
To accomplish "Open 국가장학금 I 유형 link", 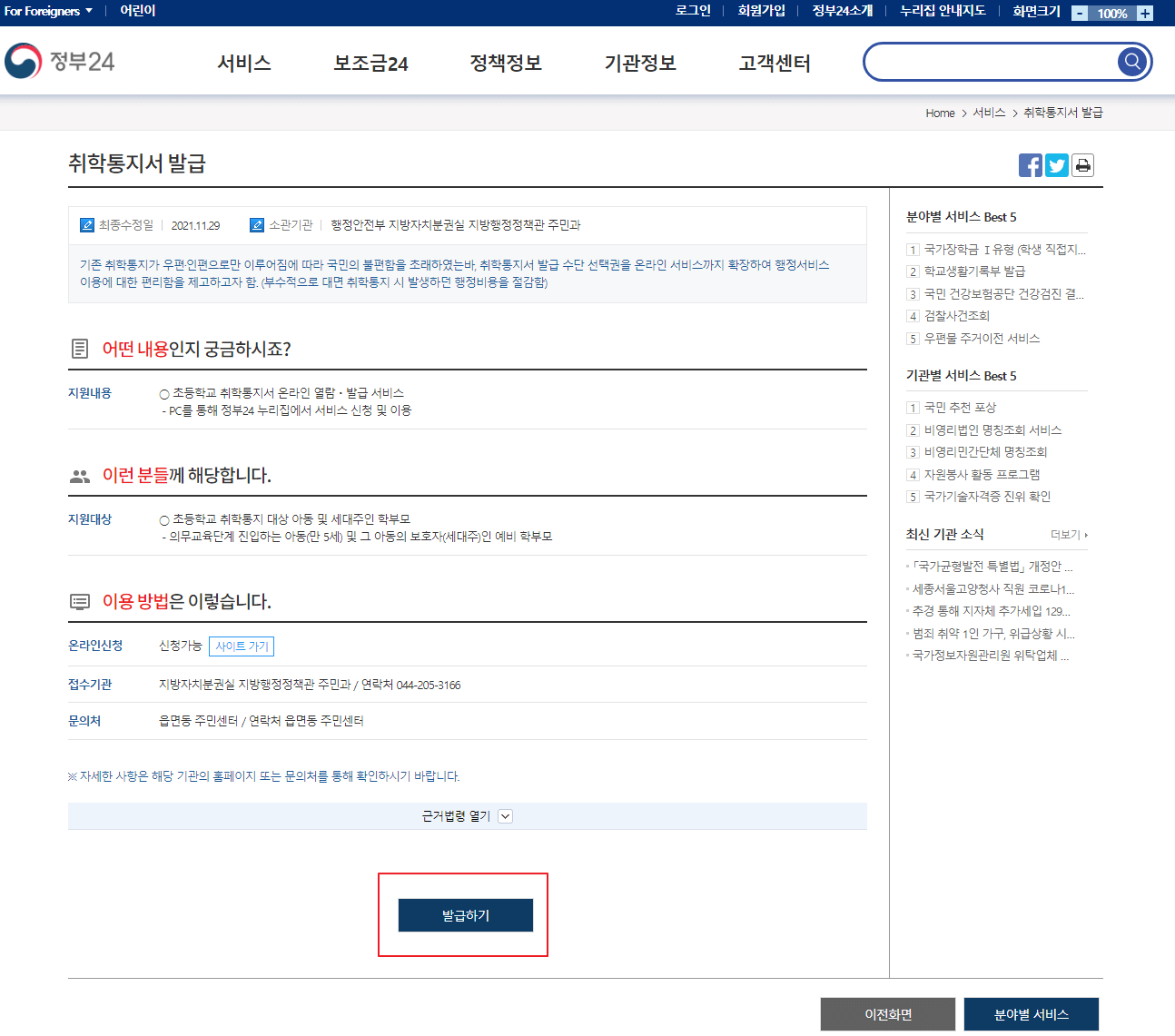I will click(1004, 250).
